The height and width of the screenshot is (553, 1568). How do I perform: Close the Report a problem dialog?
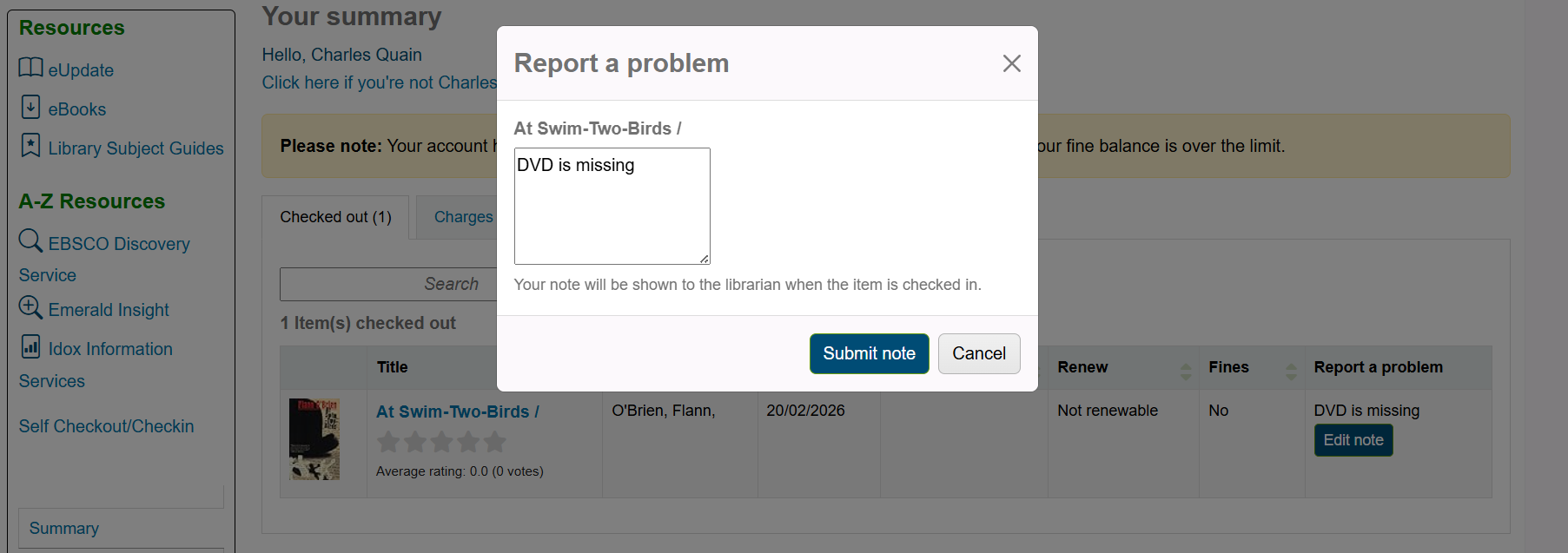click(x=1011, y=63)
